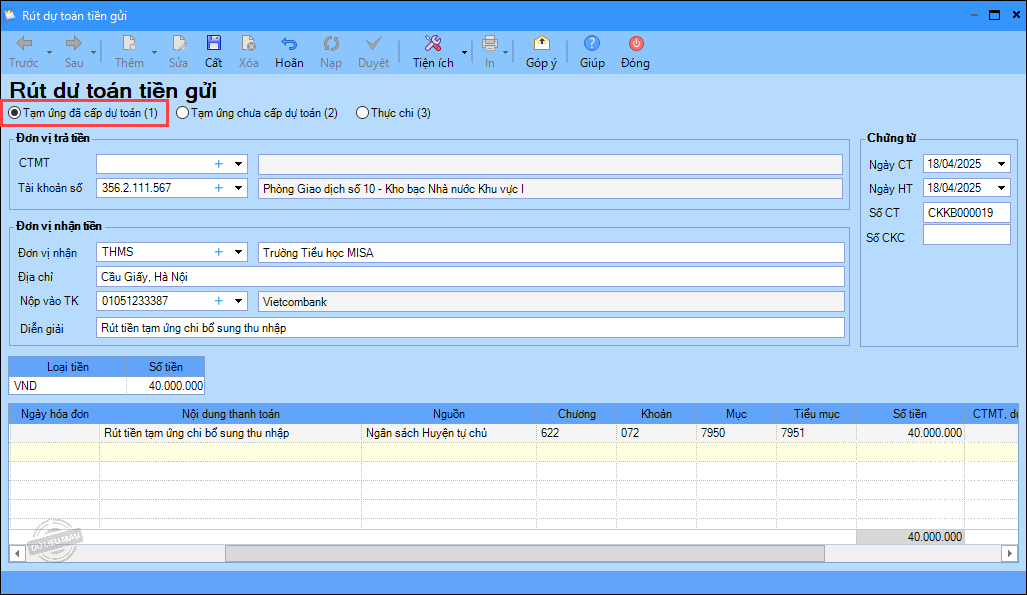1027x595 pixels.
Task: Approve the voucher with Duyệt
Action: click(373, 52)
